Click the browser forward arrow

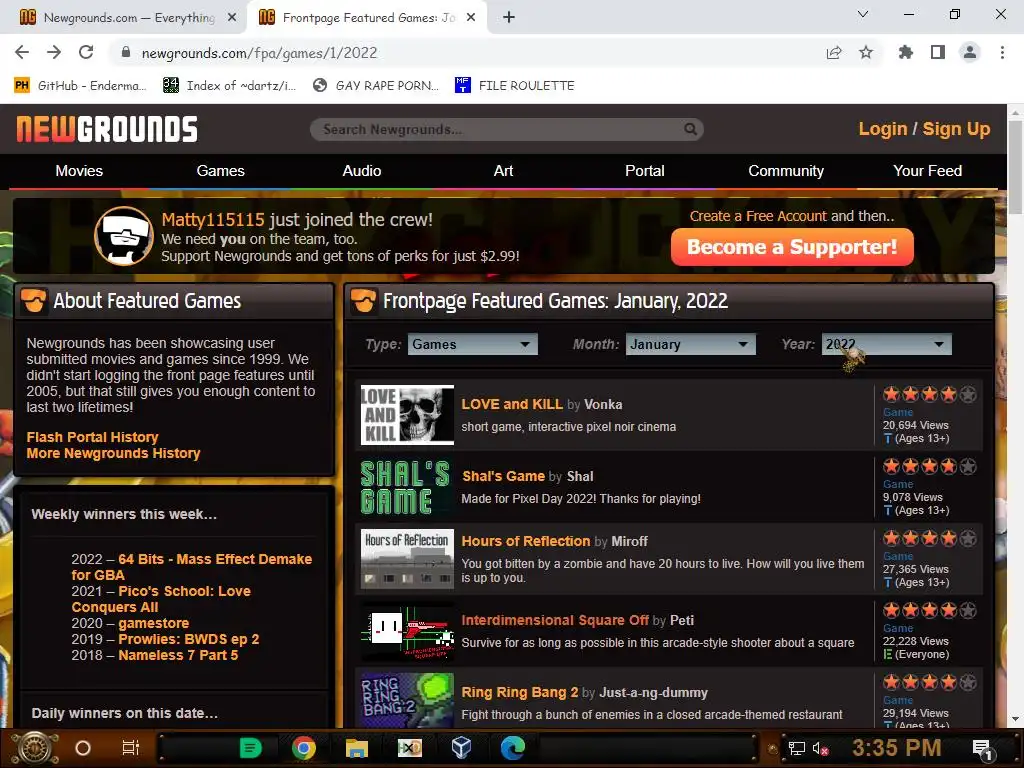click(x=54, y=52)
